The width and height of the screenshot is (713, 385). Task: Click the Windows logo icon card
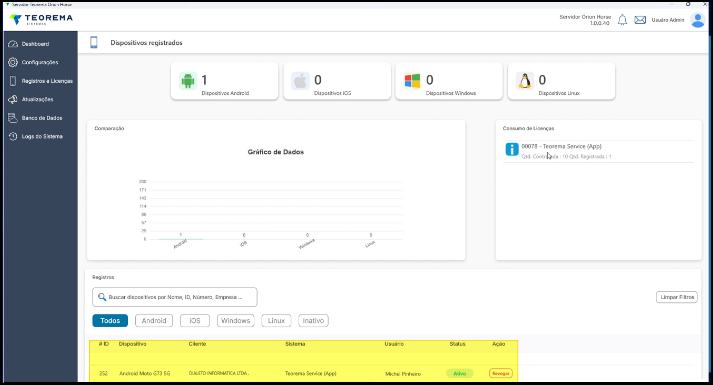412,81
